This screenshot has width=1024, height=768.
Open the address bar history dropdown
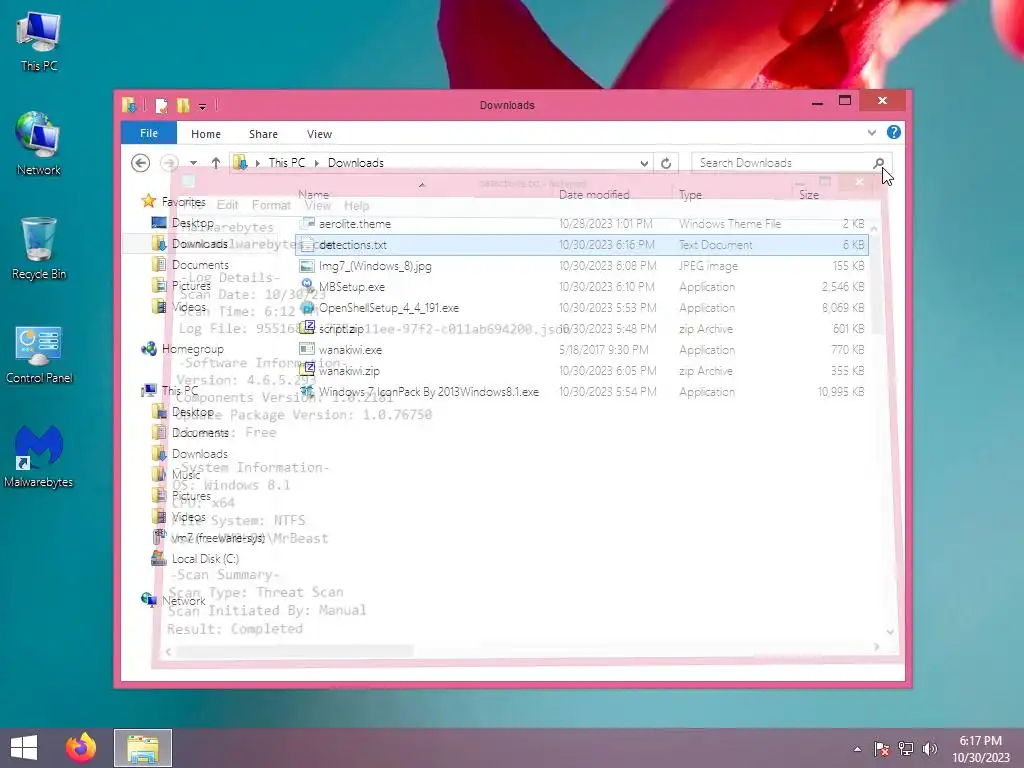tap(644, 163)
